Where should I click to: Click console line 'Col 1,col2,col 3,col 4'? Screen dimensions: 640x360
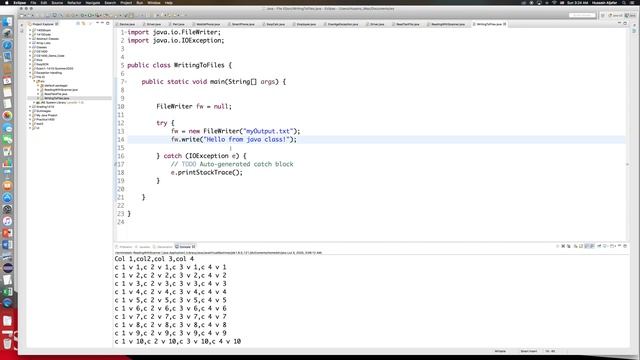[154, 259]
